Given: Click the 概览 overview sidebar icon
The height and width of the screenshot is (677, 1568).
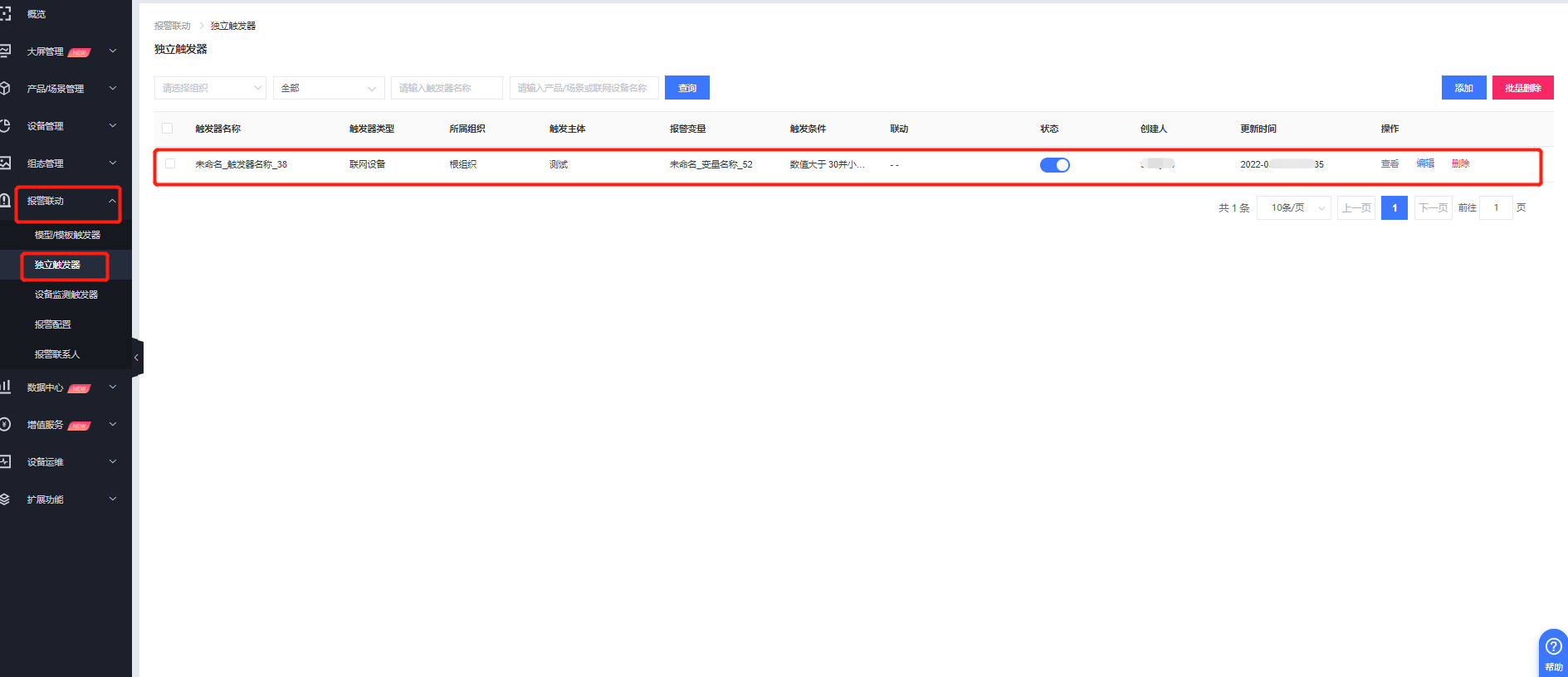Looking at the screenshot, I should 5,14.
